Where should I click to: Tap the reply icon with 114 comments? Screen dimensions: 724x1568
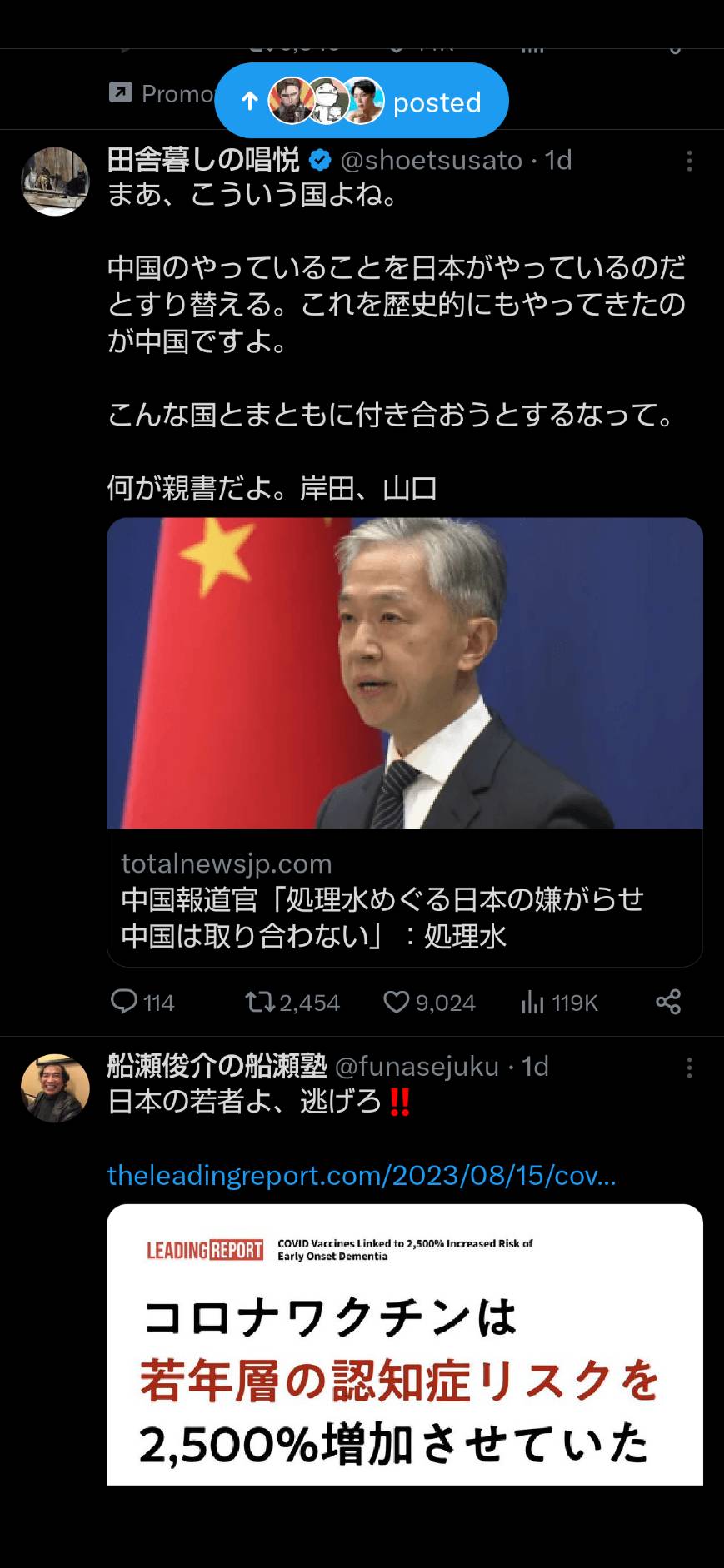[x=124, y=1001]
